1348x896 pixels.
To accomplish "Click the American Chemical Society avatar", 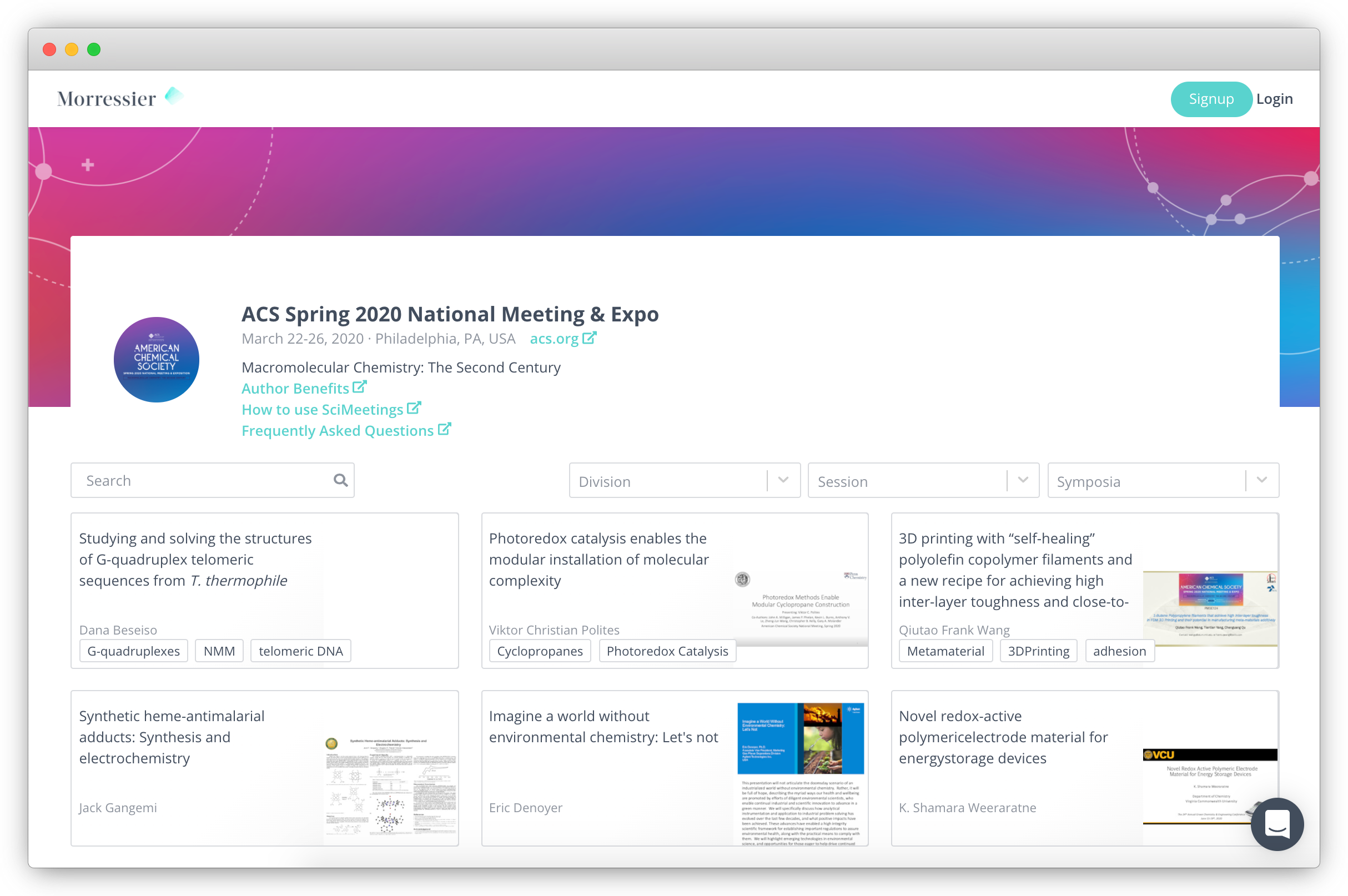I will pyautogui.click(x=157, y=359).
